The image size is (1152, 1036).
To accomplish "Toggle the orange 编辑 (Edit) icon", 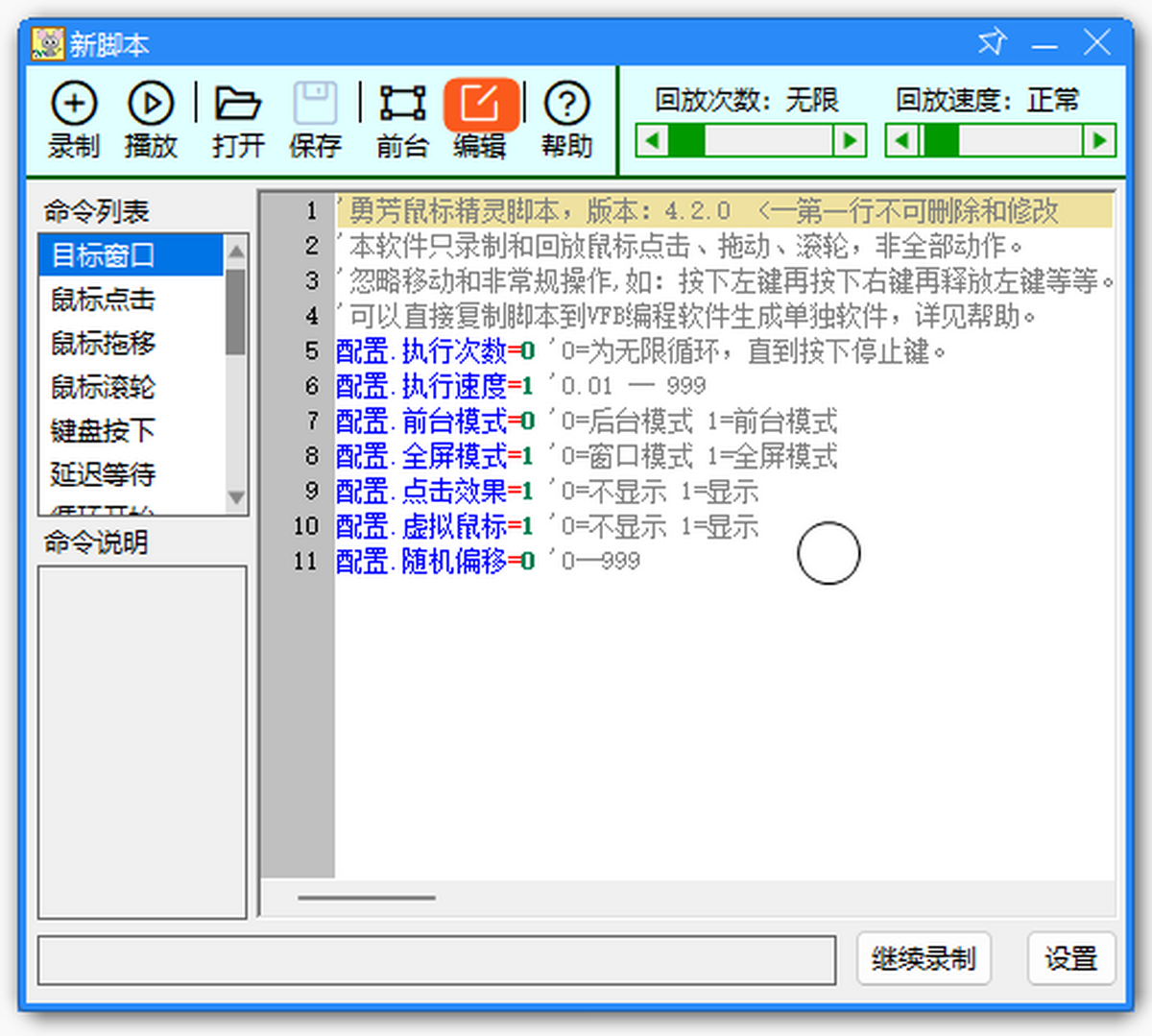I will click(x=480, y=105).
